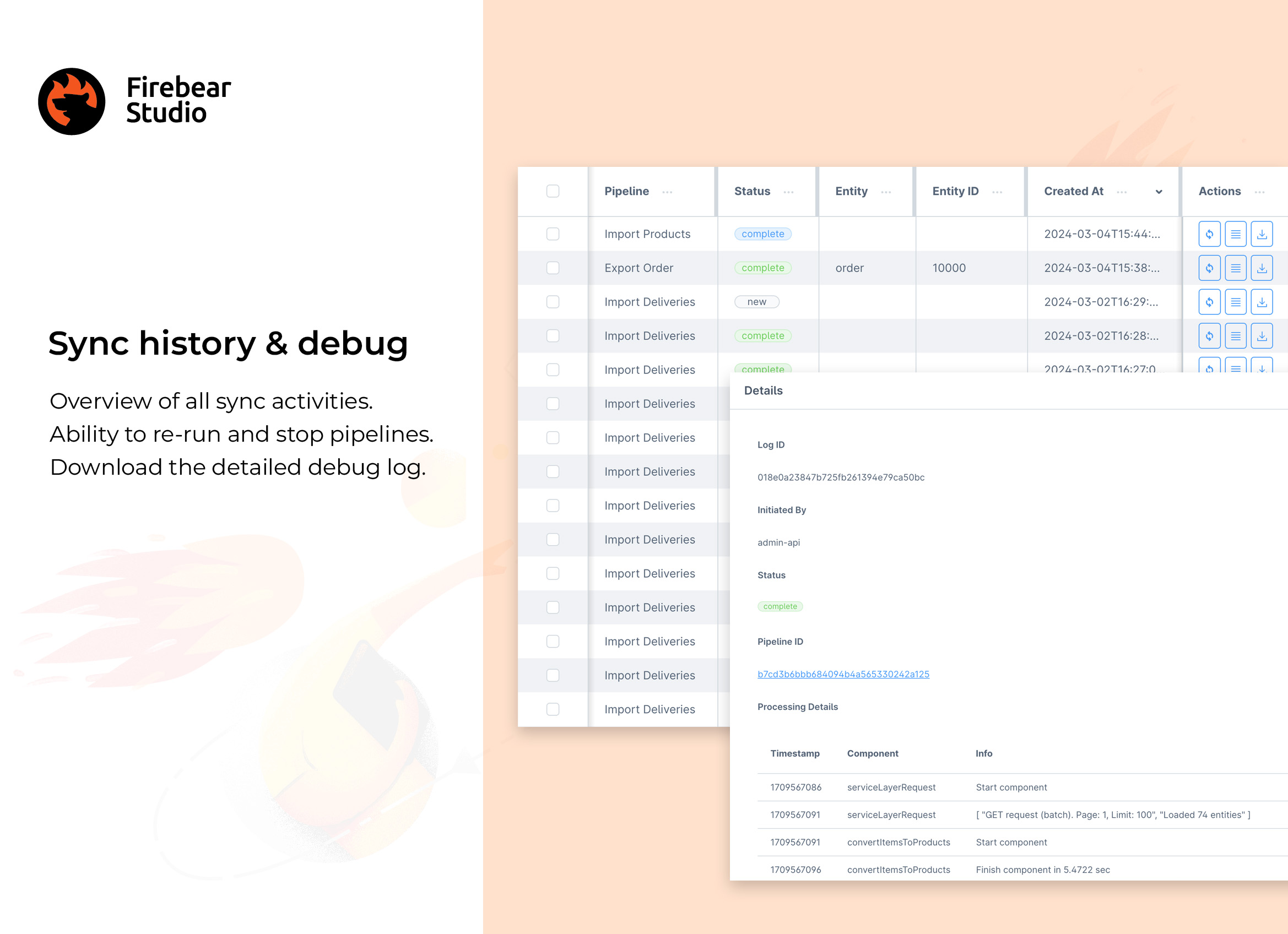Click the re-run icon for Import Products
The image size is (1288, 934).
1210,234
